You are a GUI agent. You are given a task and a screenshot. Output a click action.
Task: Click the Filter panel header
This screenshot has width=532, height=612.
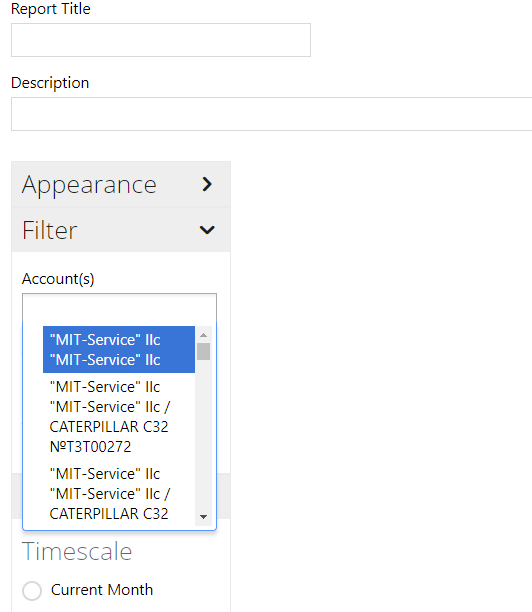point(121,230)
